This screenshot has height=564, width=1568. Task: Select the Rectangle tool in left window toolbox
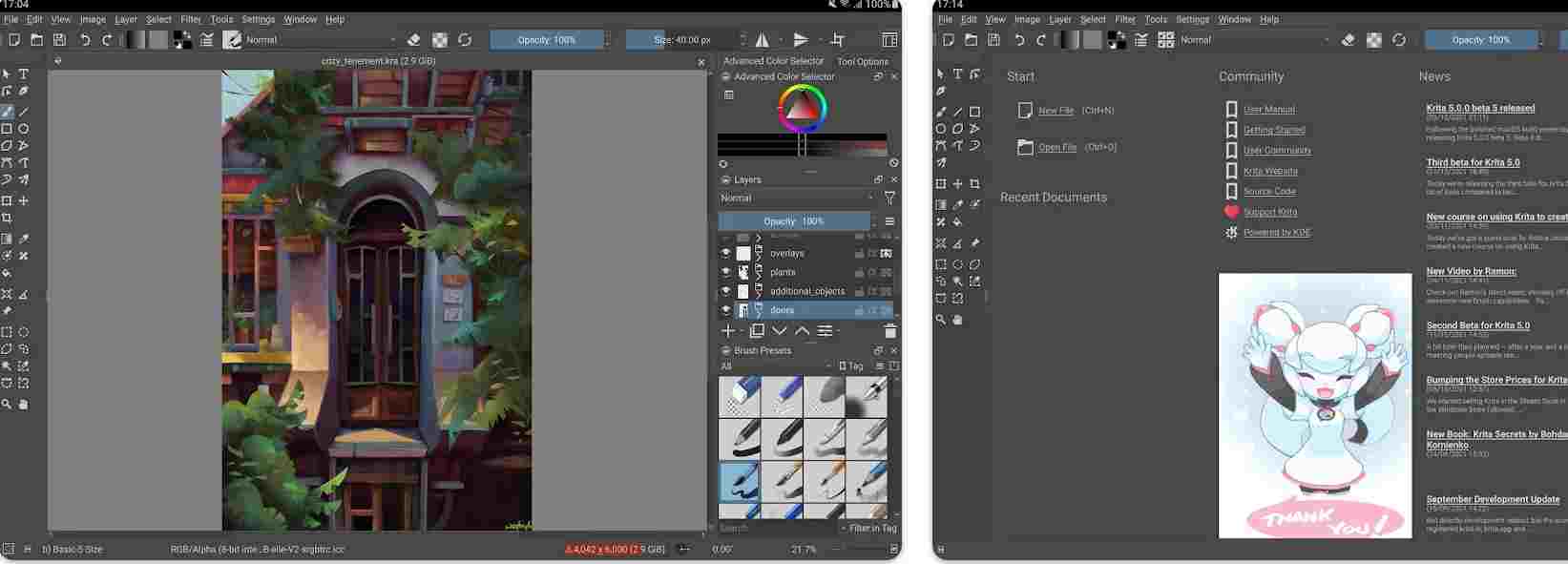click(7, 129)
